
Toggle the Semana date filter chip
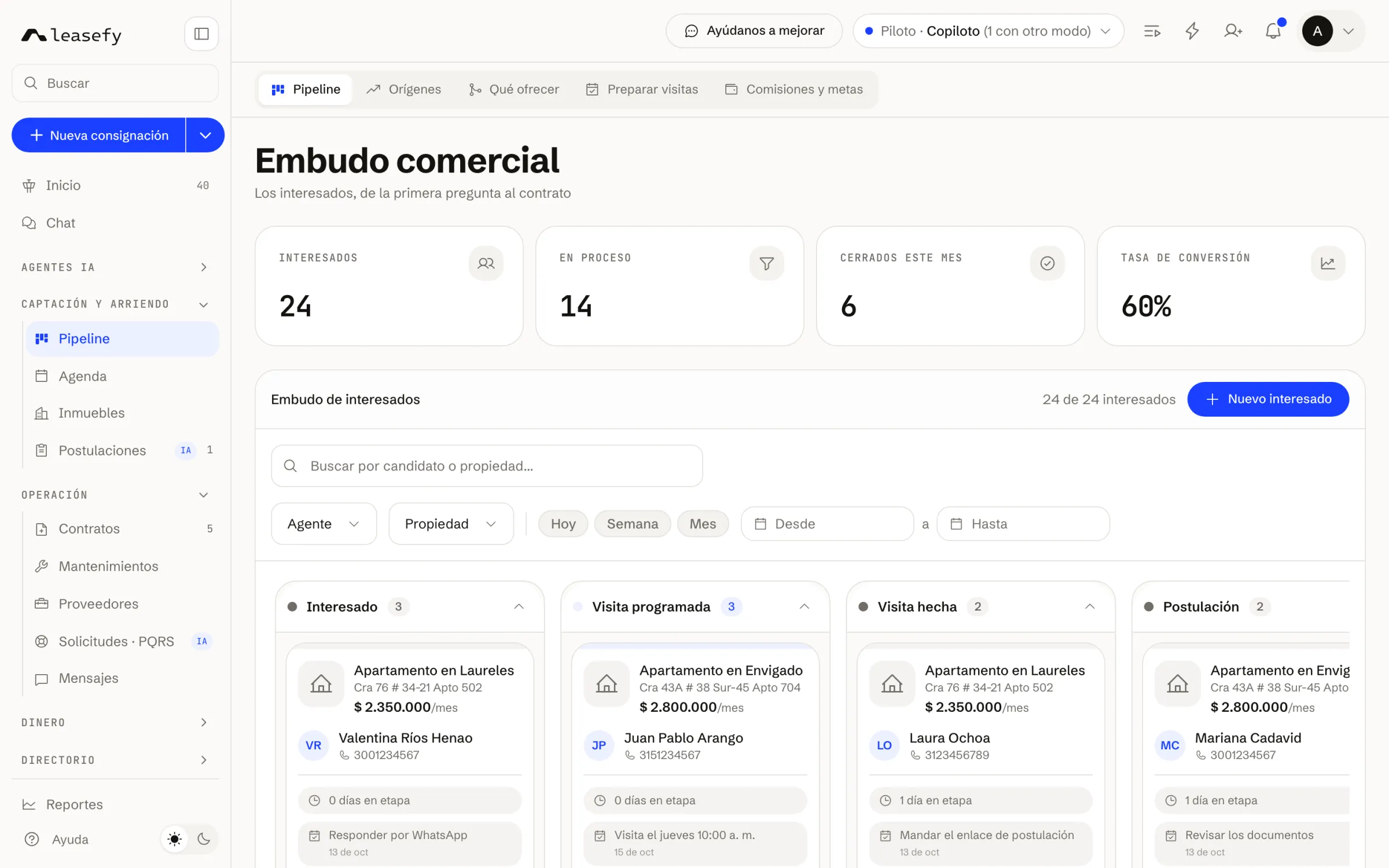[x=633, y=524]
